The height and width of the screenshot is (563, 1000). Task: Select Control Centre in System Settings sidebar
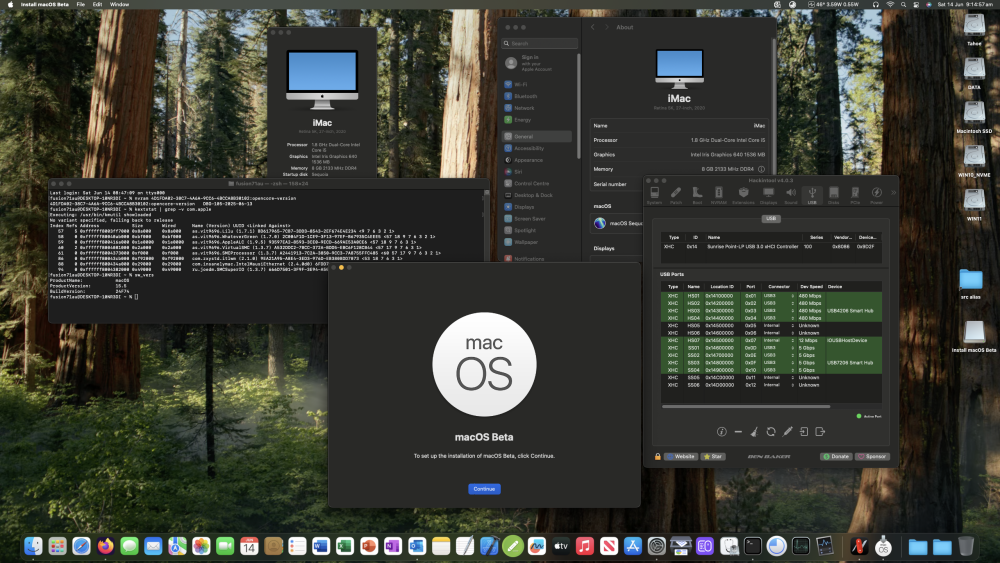tap(538, 183)
